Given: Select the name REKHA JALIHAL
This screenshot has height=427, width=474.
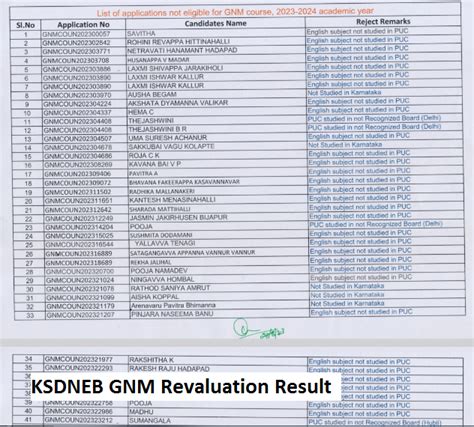Looking at the screenshot, I should [x=151, y=262].
